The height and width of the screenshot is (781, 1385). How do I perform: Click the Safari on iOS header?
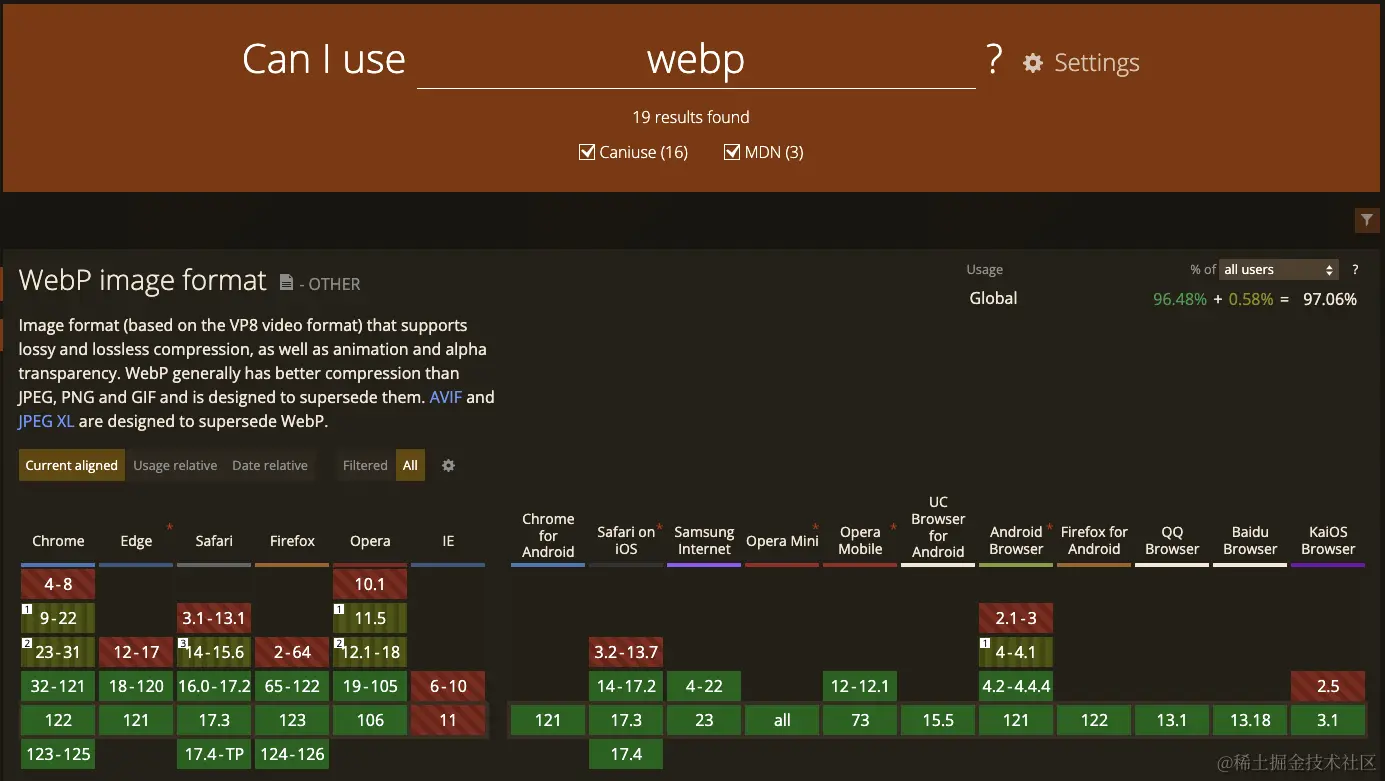[626, 540]
